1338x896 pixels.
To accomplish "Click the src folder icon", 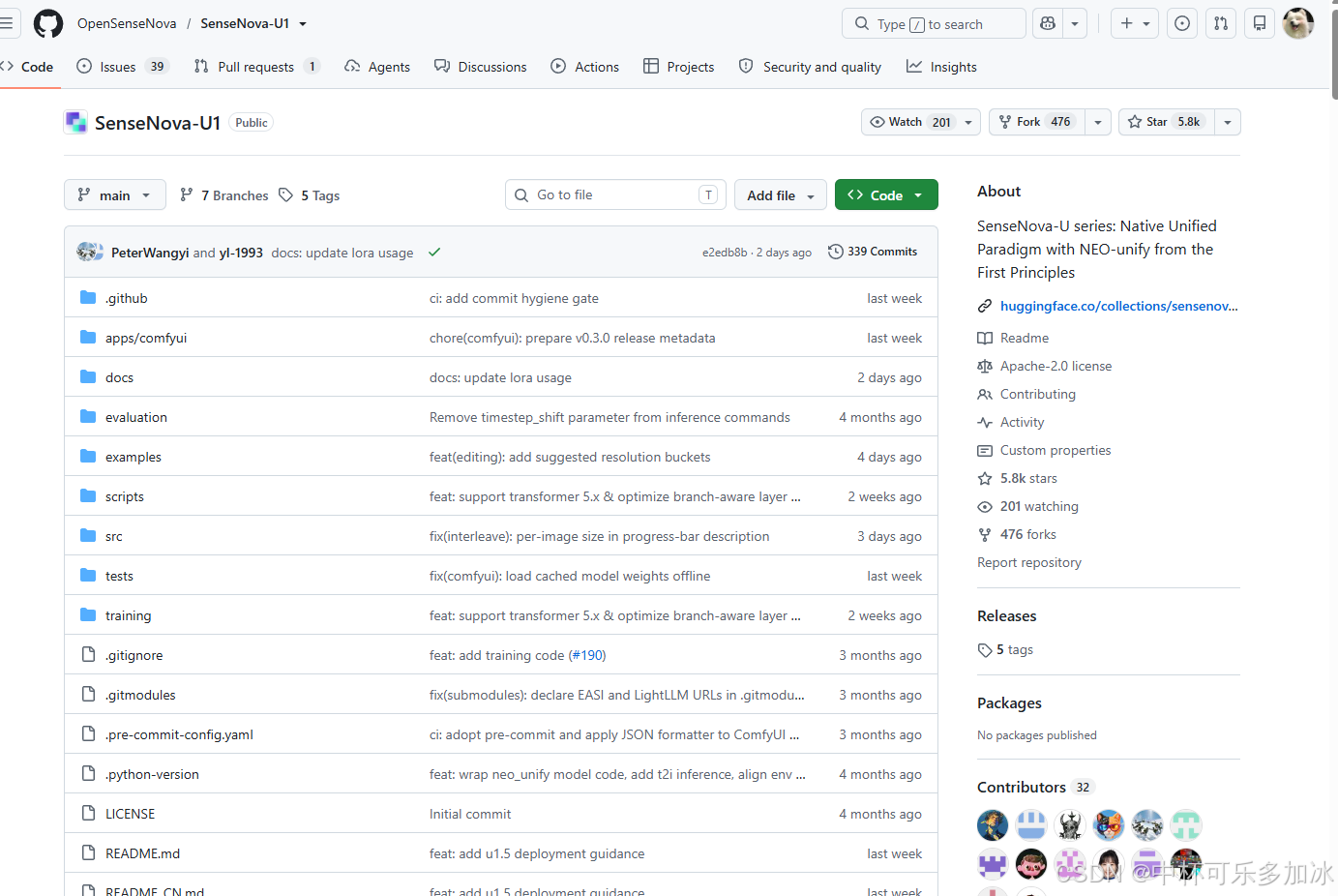I will [x=88, y=536].
